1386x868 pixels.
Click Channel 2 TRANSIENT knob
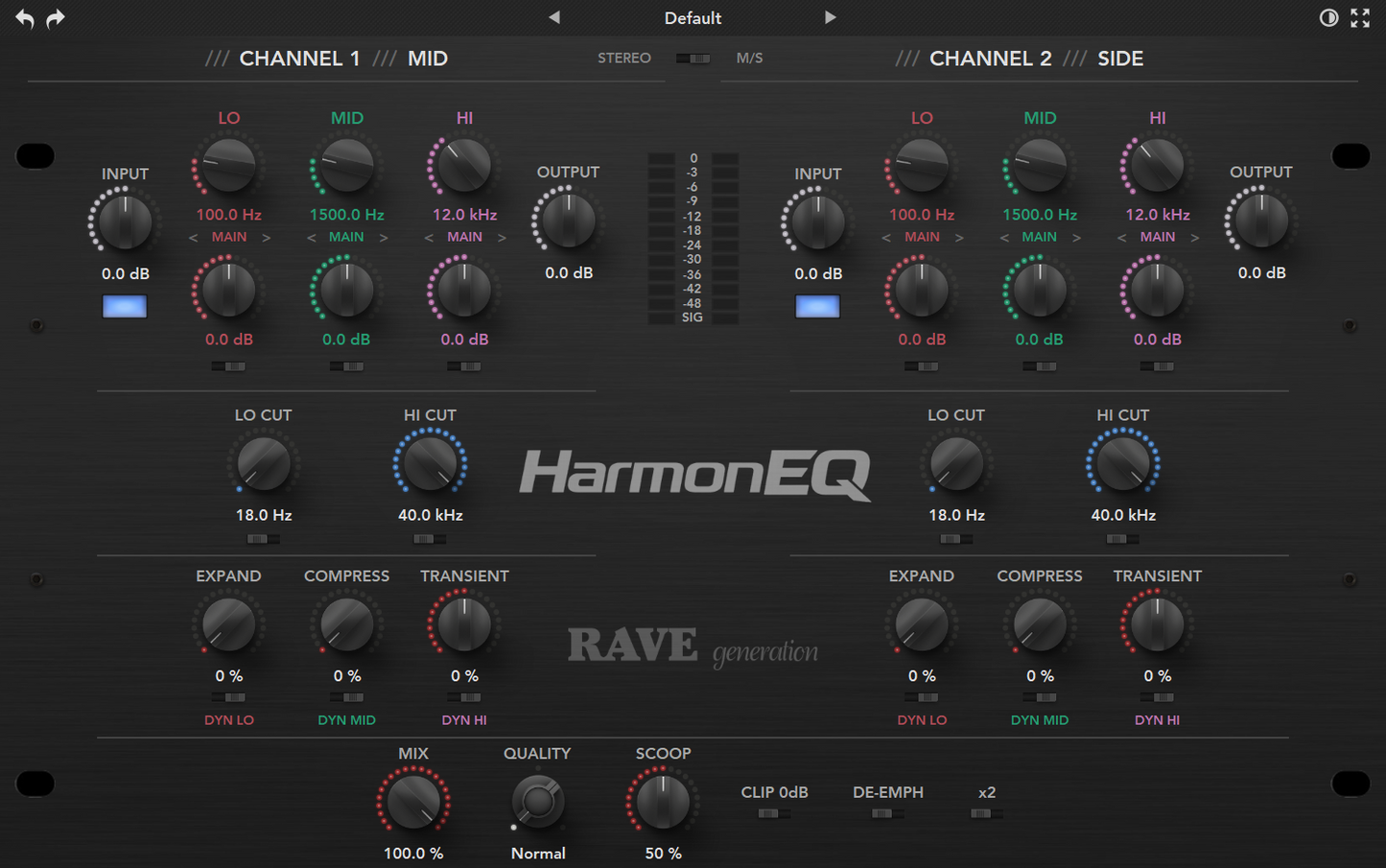1157,622
